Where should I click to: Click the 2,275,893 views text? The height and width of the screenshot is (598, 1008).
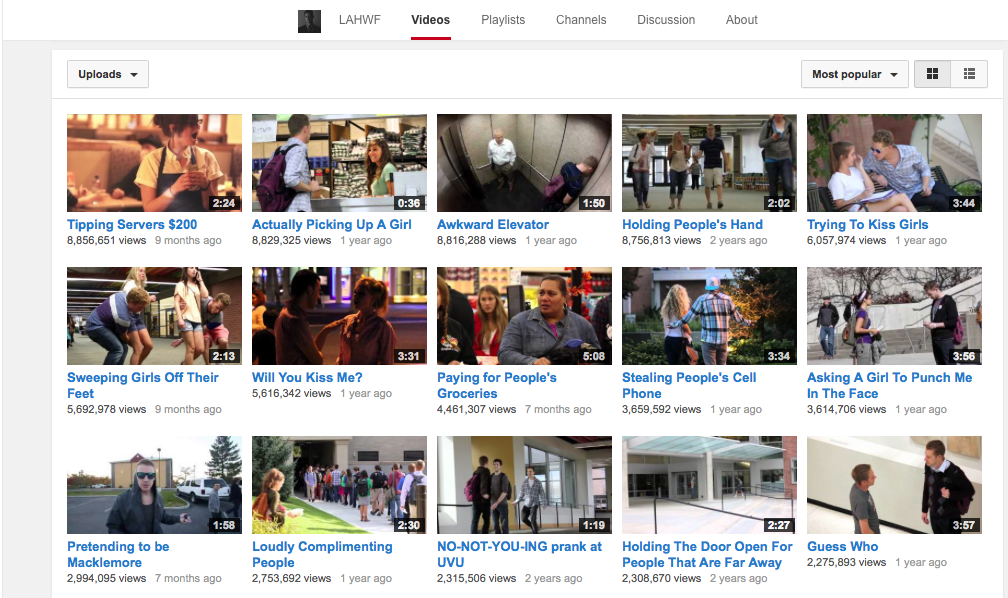click(847, 563)
